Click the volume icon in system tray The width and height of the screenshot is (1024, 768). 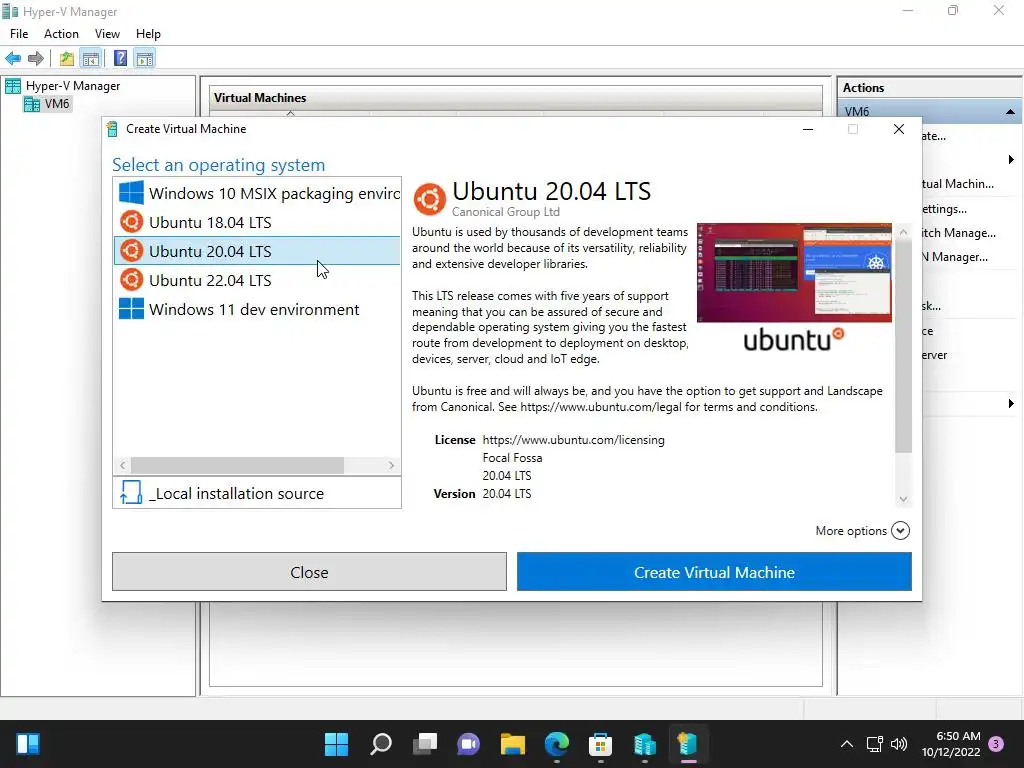899,744
